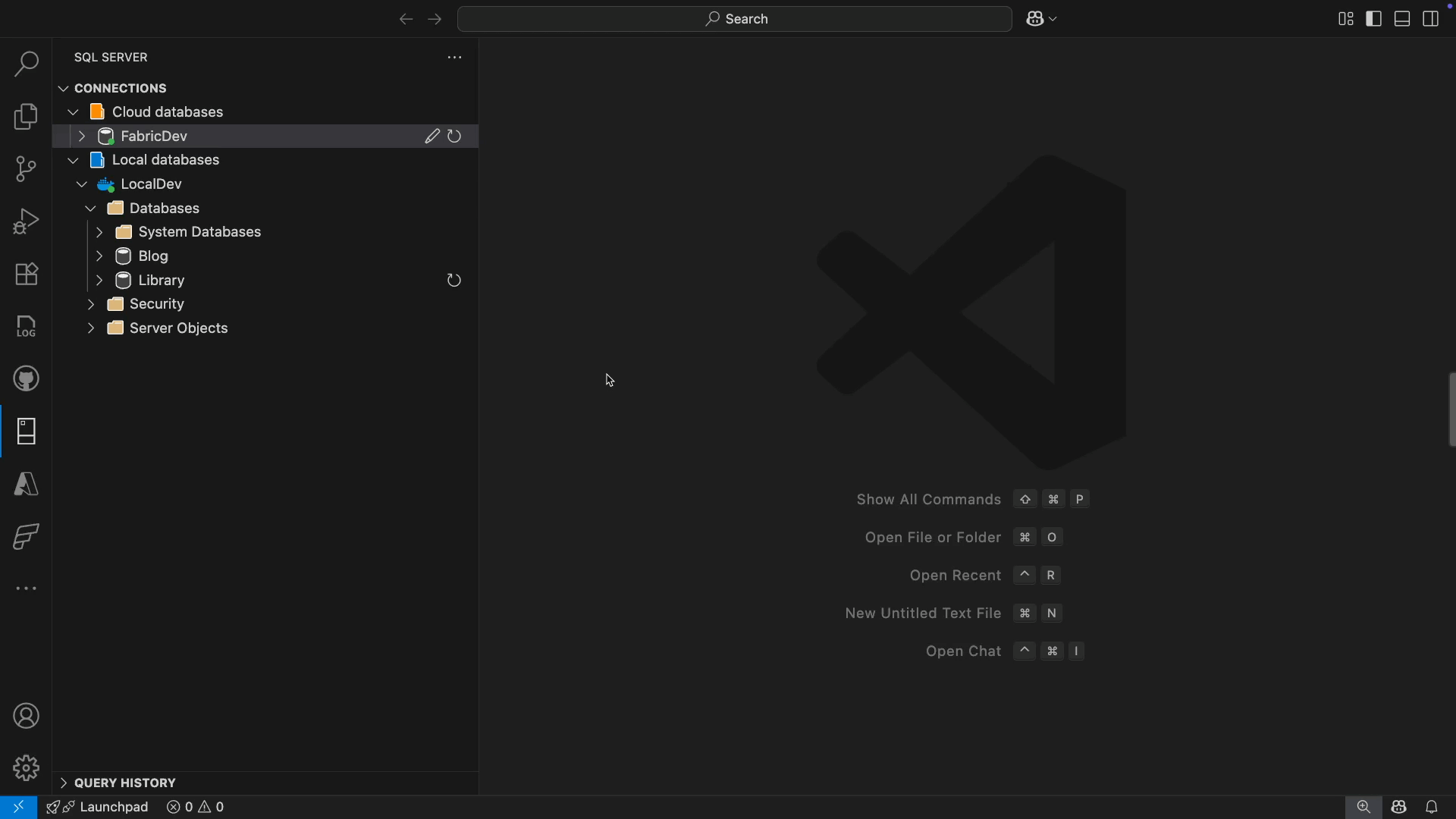This screenshot has height=819, width=1456.
Task: Select the Library database row
Action: [x=265, y=281]
